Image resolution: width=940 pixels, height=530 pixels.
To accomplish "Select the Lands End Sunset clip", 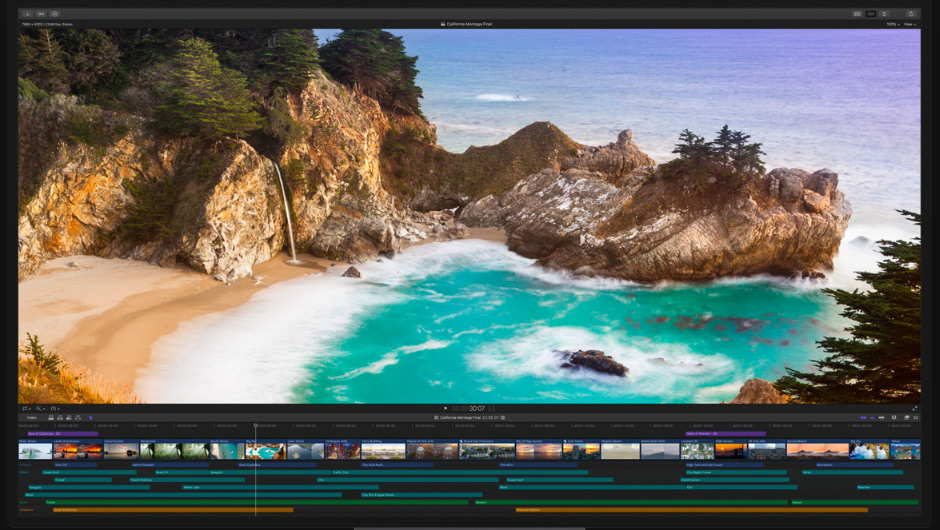I will click(x=78, y=450).
